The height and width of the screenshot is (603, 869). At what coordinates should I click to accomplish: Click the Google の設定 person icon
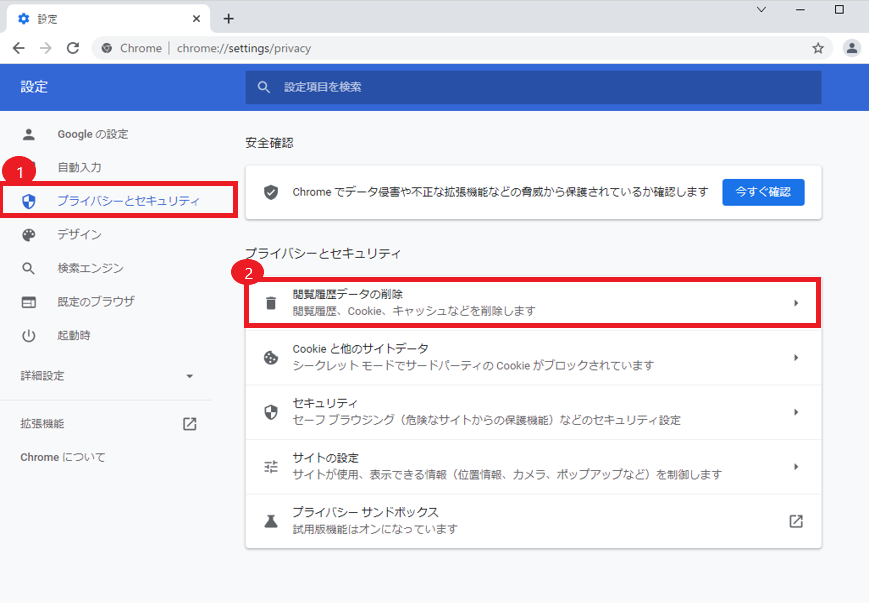(29, 134)
